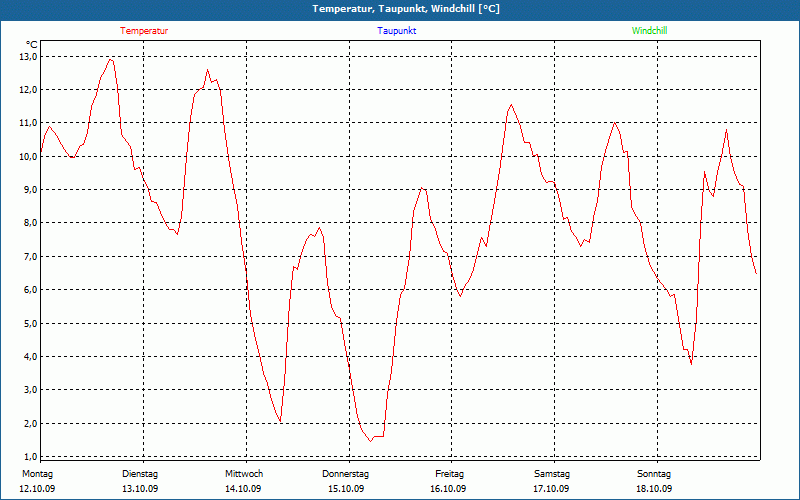Click the y-axis value '9,0'
800x500 pixels.
click(30, 190)
